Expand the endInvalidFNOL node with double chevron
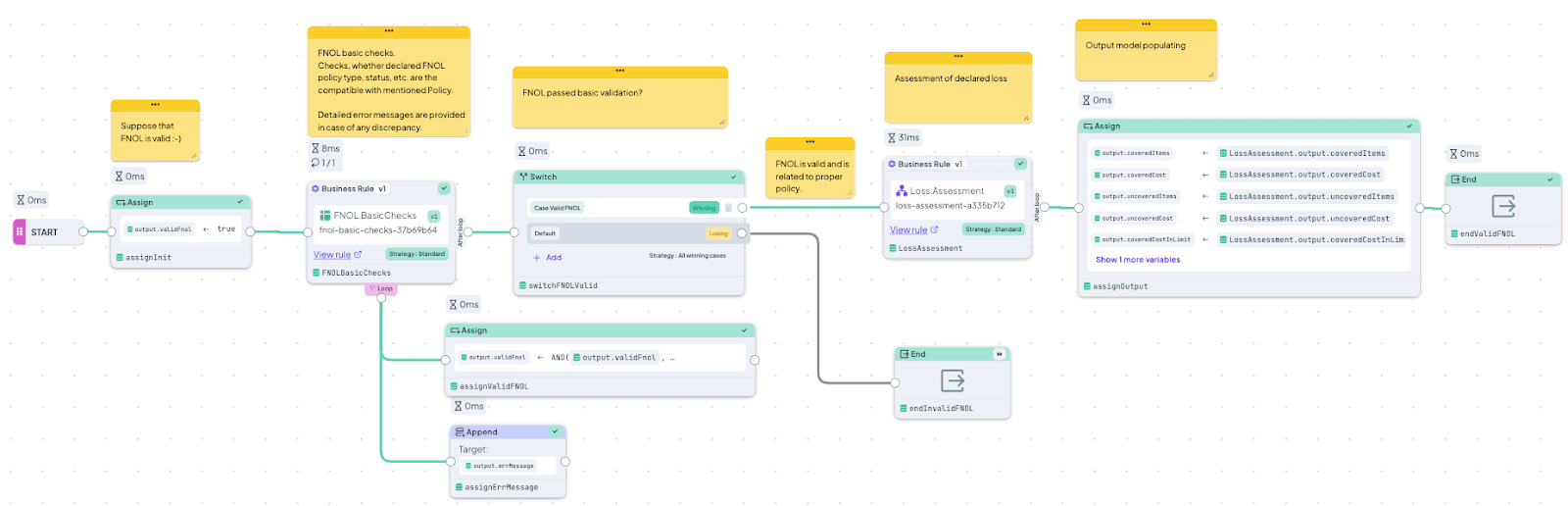Image resolution: width=1568 pixels, height=506 pixels. (x=999, y=354)
